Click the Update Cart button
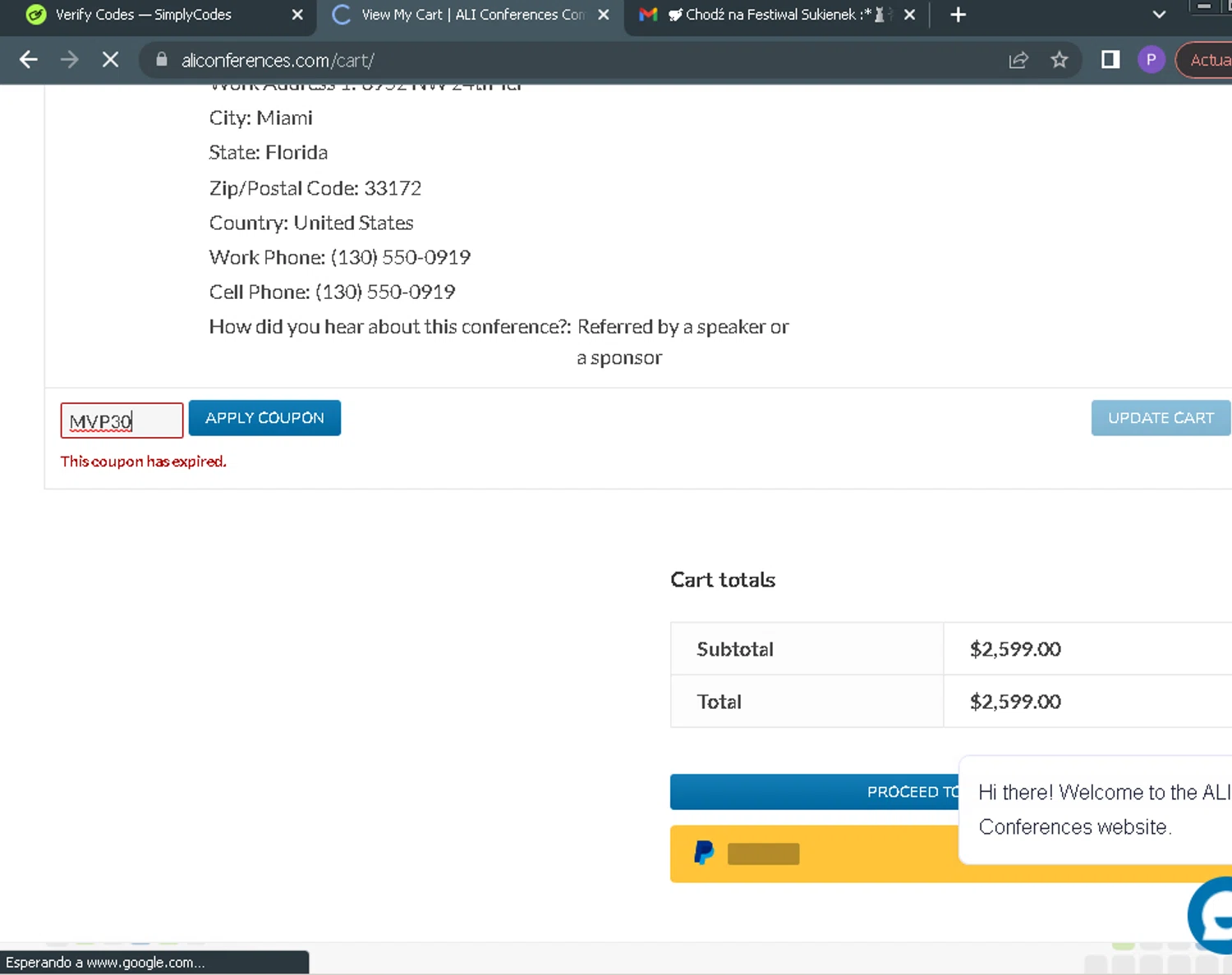Viewport: 1232px width, 975px height. pyautogui.click(x=1161, y=418)
